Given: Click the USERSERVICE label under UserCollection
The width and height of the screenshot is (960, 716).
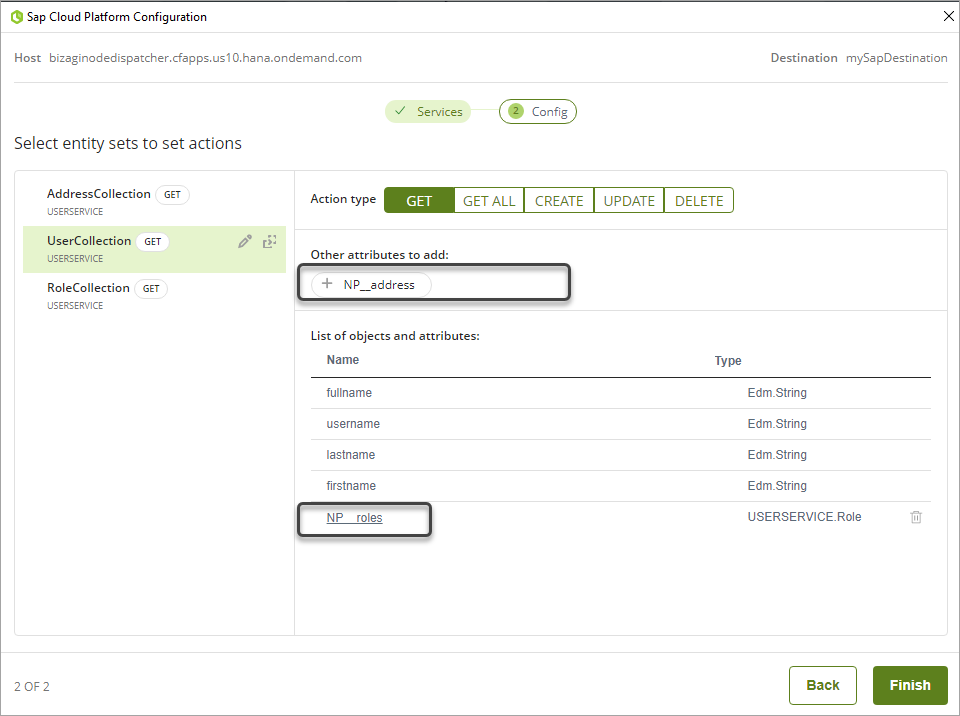Looking at the screenshot, I should 75,258.
